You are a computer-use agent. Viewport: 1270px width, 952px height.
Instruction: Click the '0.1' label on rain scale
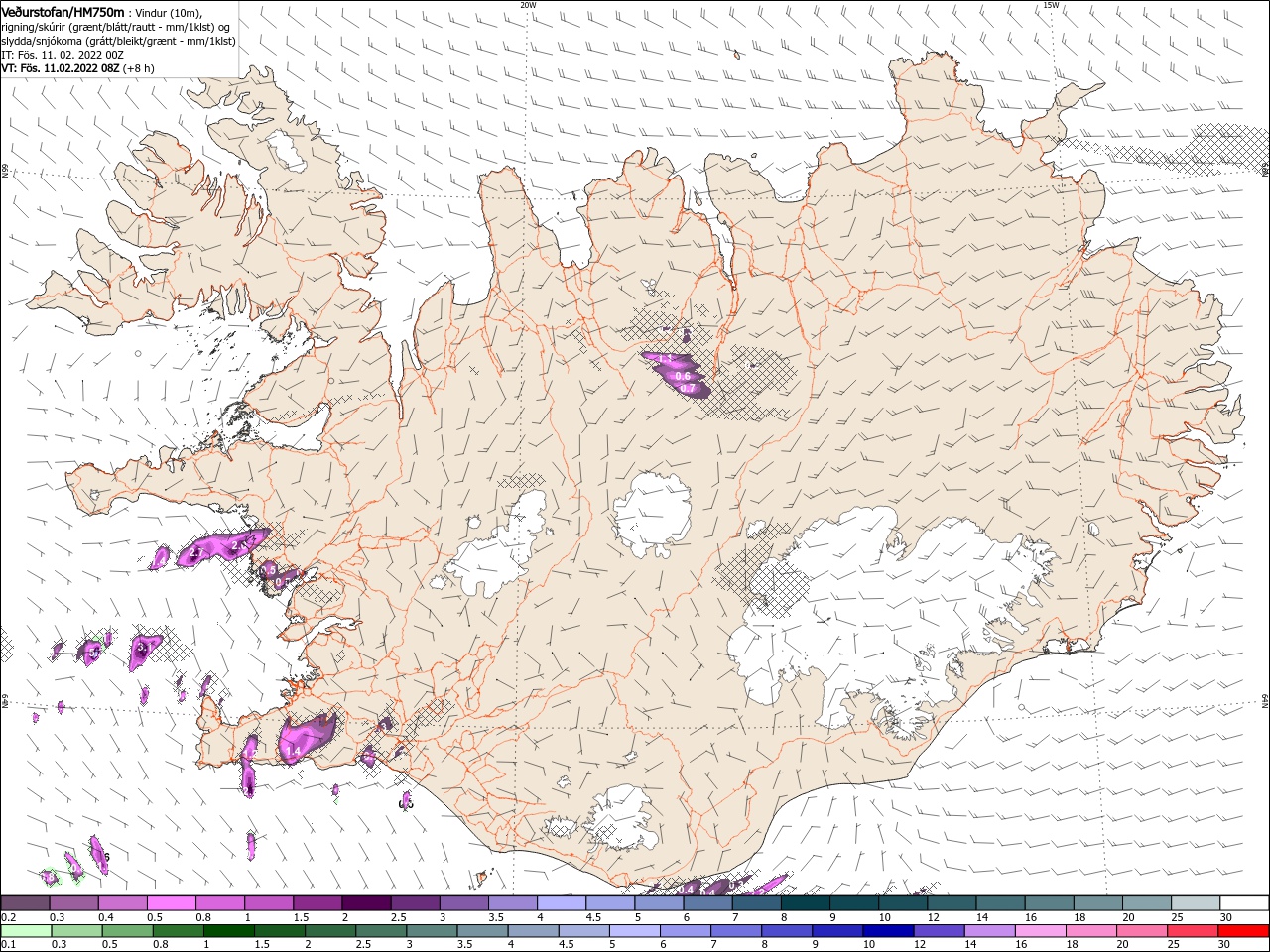[x=8, y=944]
